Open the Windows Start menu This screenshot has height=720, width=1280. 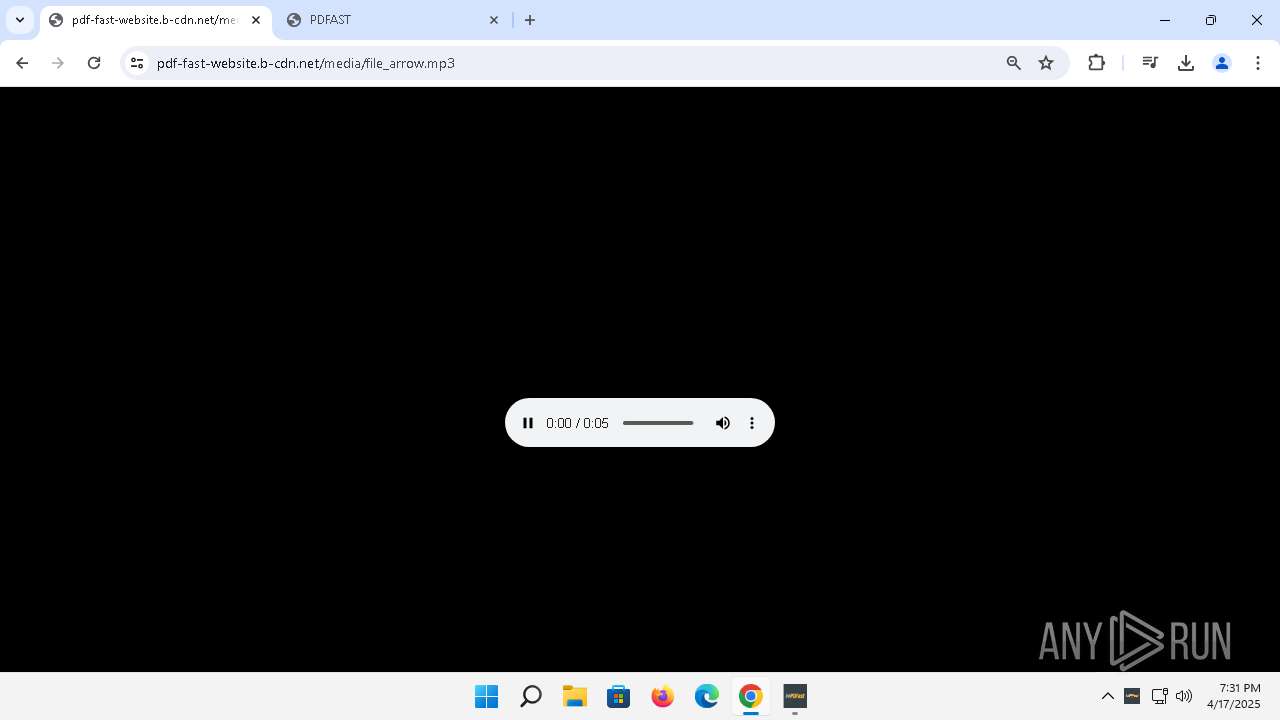pyautogui.click(x=487, y=696)
